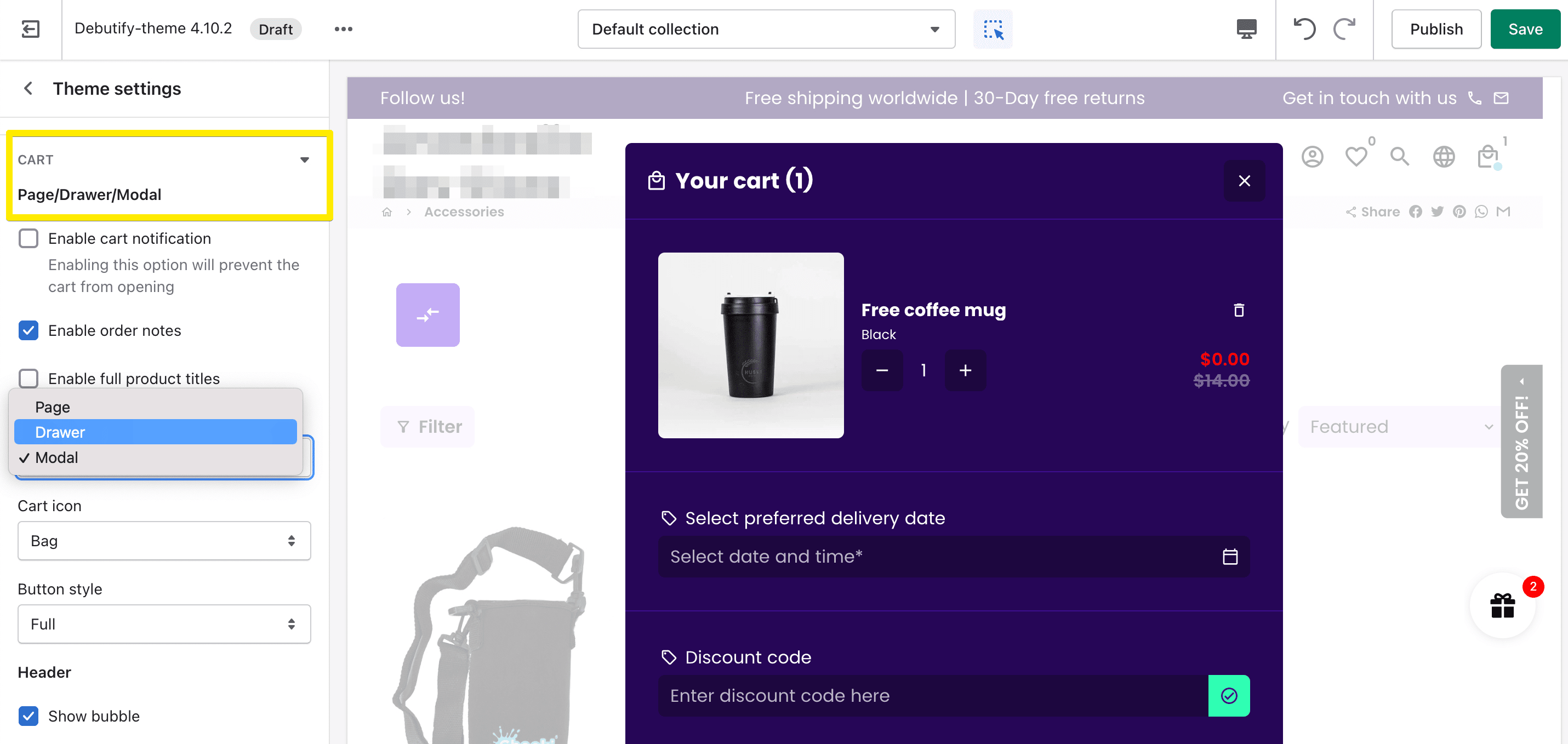Apply discount code with the green checkmark icon

tap(1229, 695)
